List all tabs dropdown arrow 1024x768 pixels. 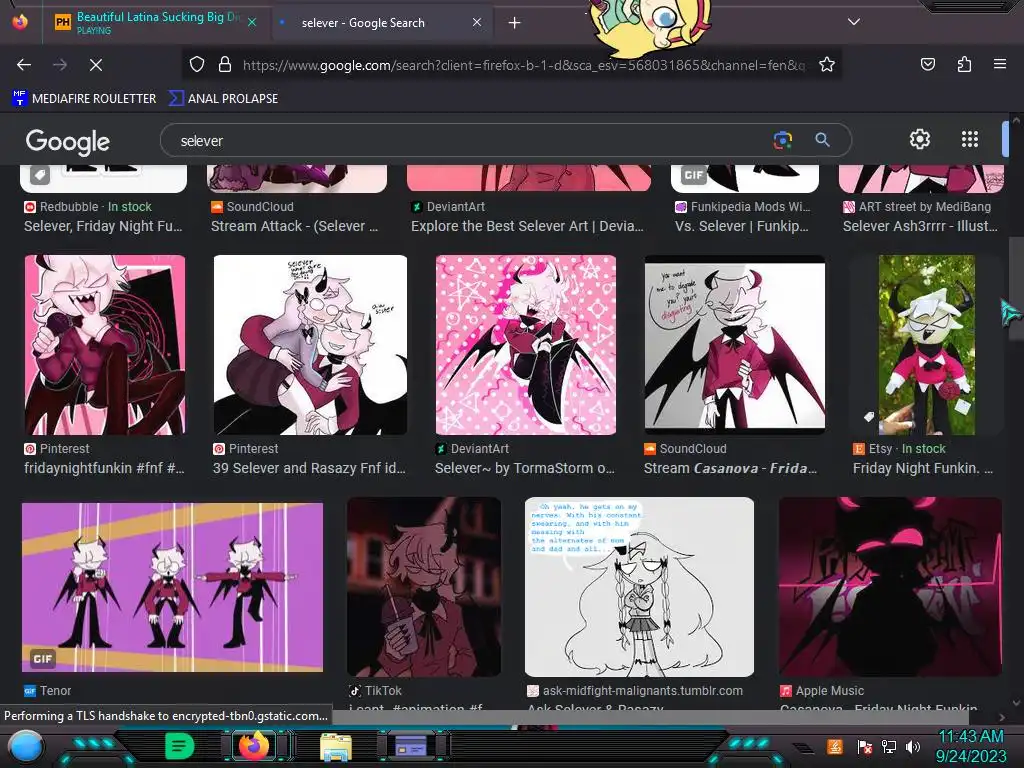tap(854, 22)
